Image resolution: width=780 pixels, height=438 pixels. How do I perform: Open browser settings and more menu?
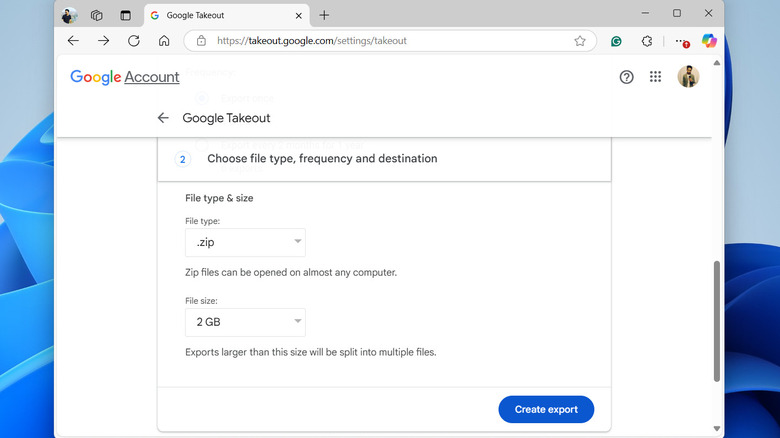tap(681, 41)
